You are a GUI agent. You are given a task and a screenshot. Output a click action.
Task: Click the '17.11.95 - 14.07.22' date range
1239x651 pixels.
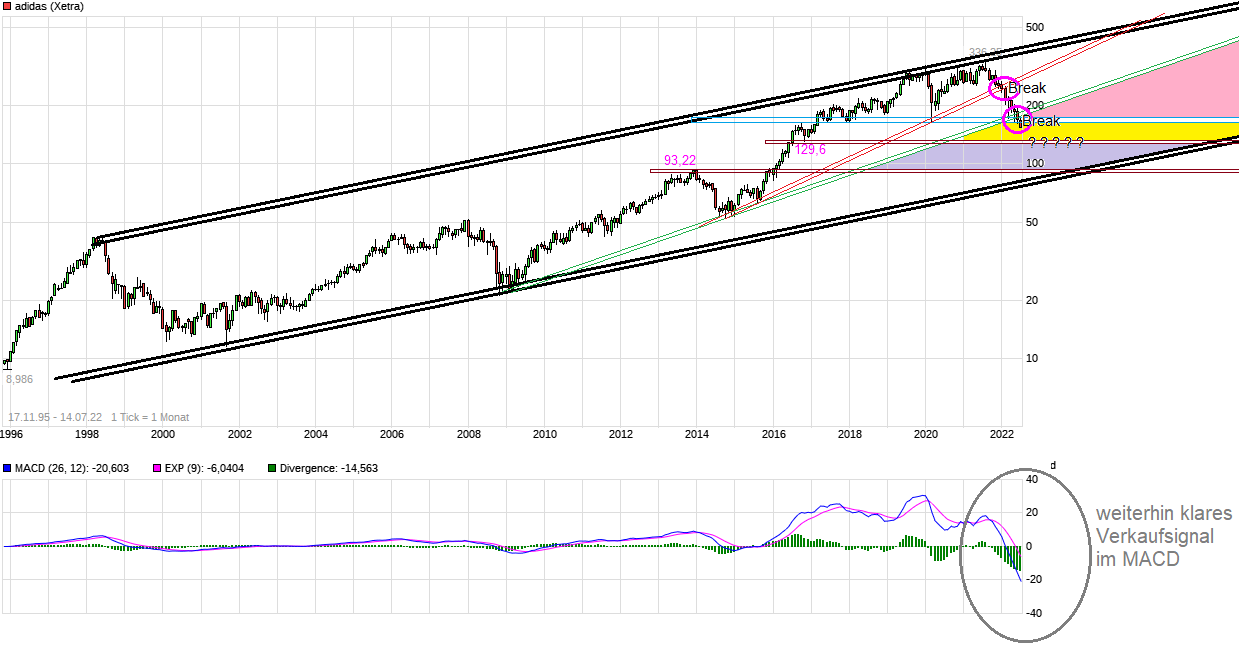point(54,417)
